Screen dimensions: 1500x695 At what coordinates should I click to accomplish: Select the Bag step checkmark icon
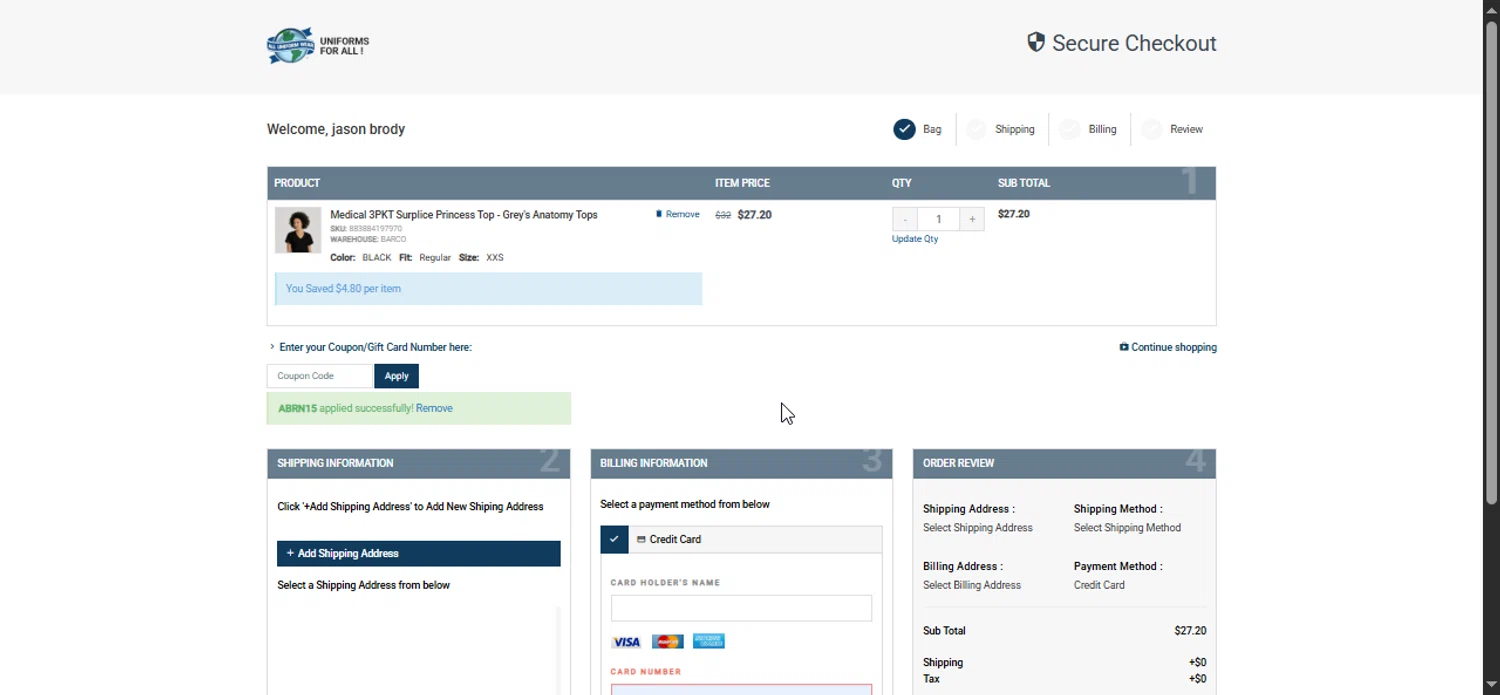coord(904,129)
